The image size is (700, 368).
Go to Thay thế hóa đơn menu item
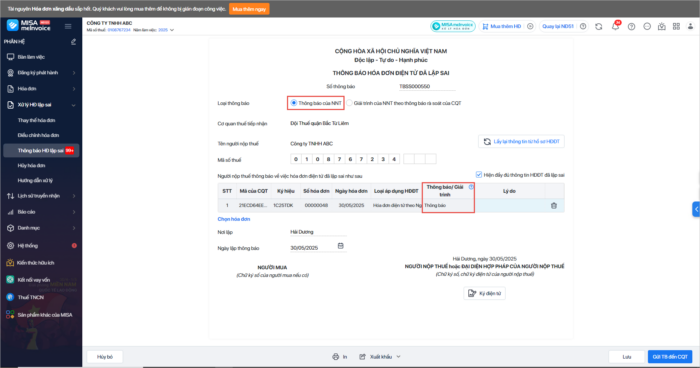coord(36,121)
